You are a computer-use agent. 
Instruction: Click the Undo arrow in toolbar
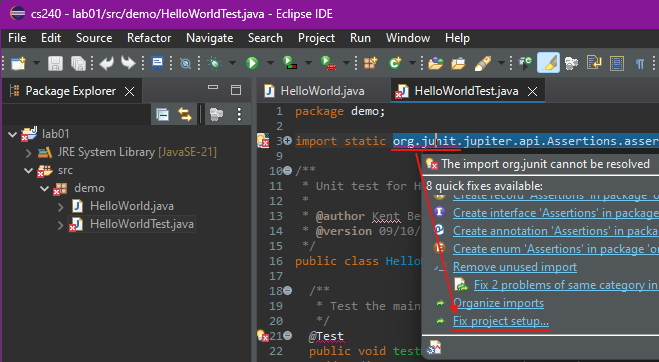point(106,63)
